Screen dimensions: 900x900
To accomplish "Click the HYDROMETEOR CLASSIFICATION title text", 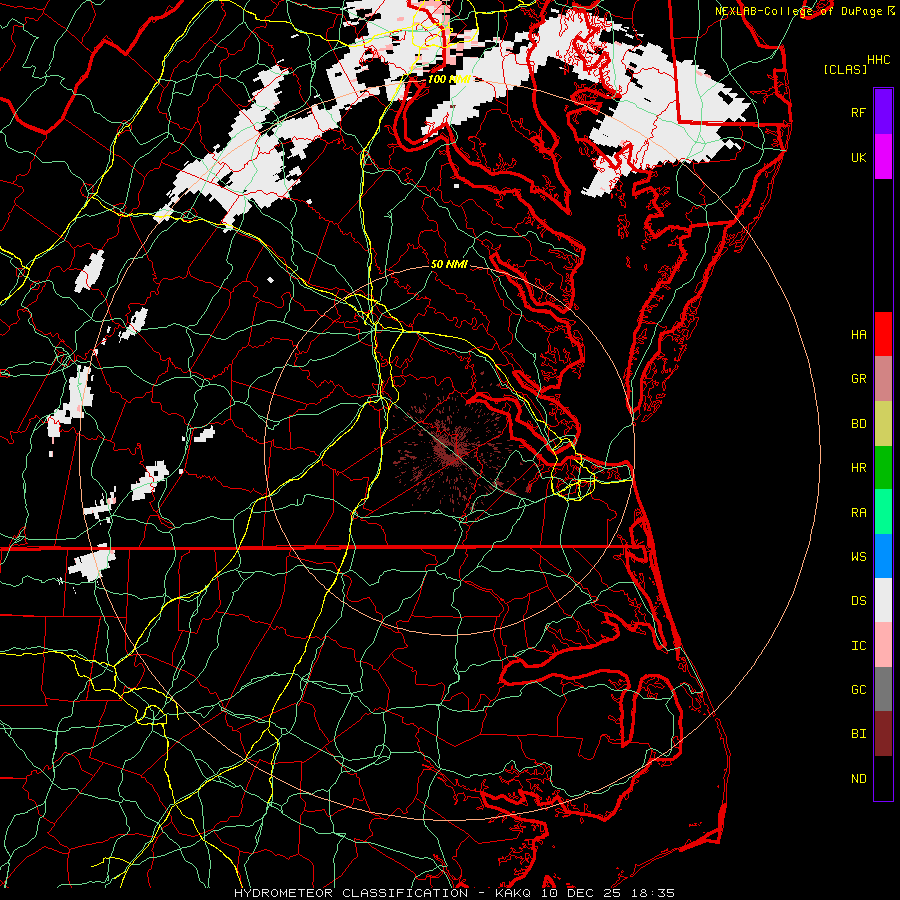I will 351,893.
